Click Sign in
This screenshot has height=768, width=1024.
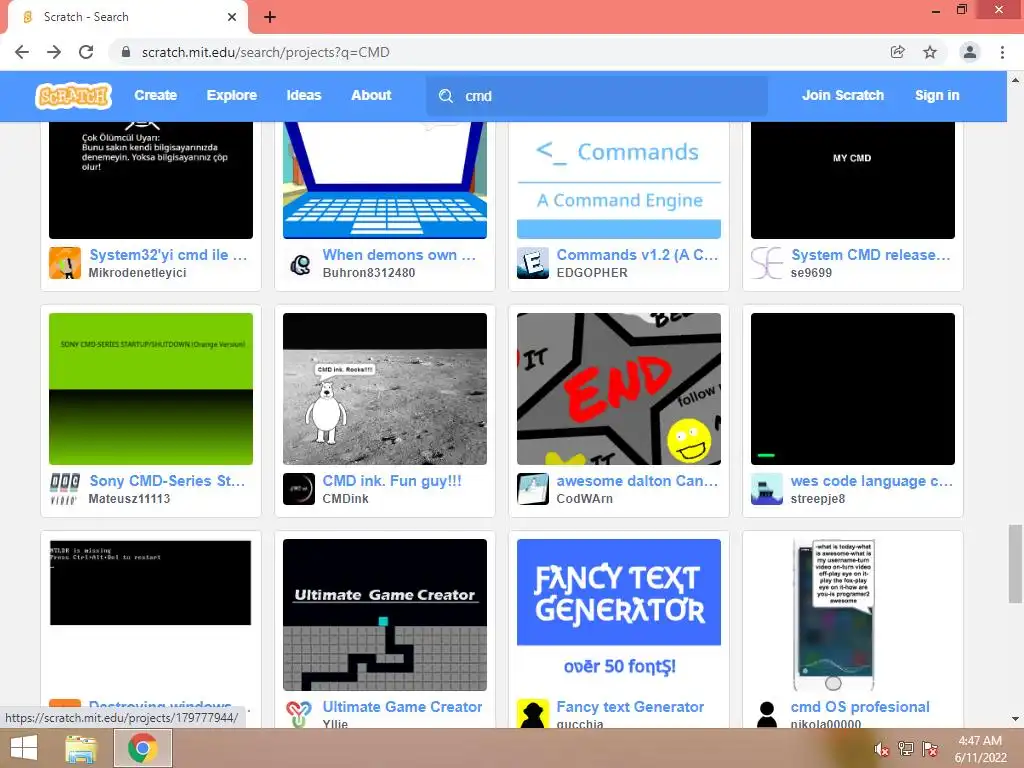(x=937, y=95)
